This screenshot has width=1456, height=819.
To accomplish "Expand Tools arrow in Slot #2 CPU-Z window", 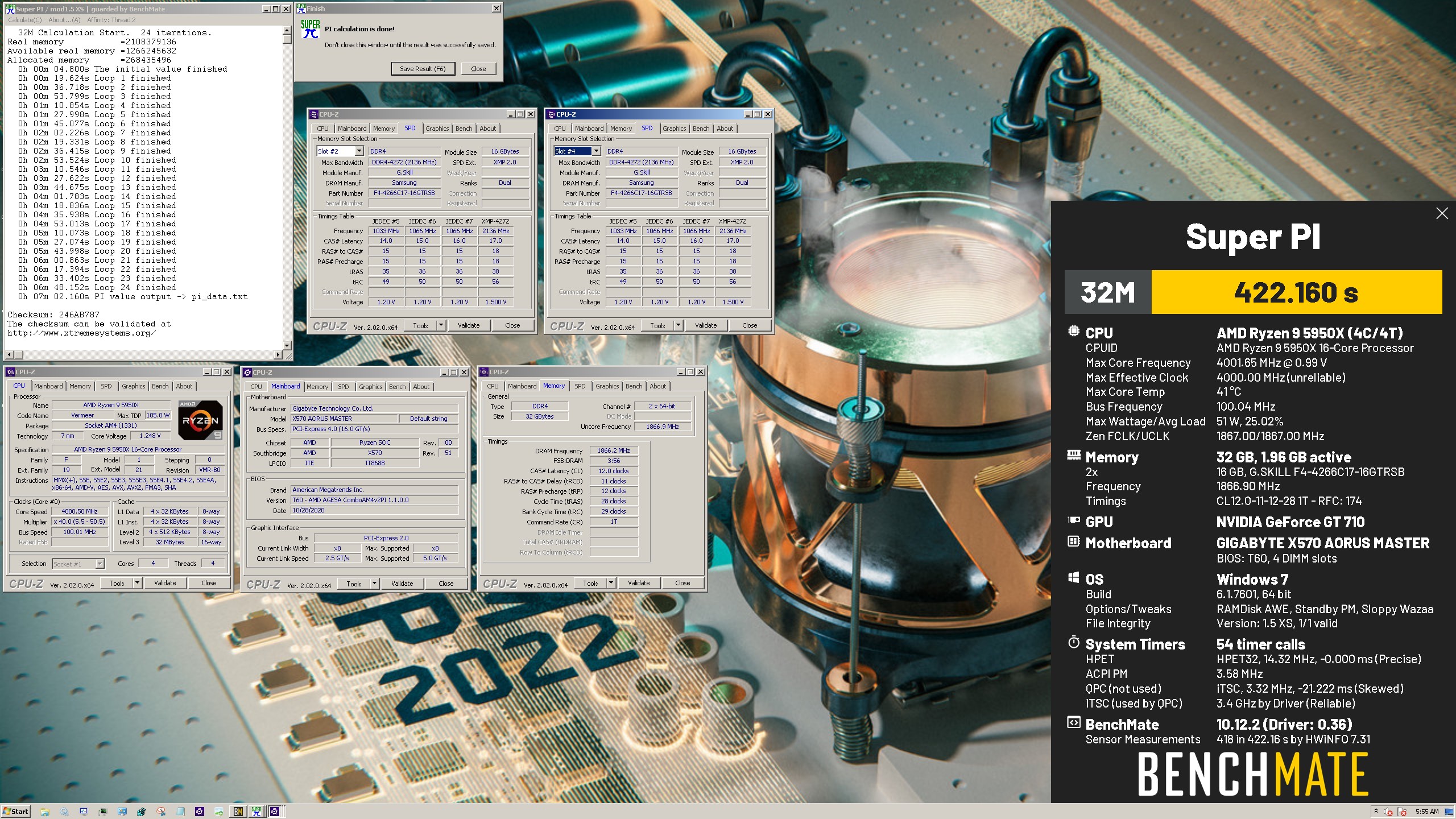I will point(441,325).
